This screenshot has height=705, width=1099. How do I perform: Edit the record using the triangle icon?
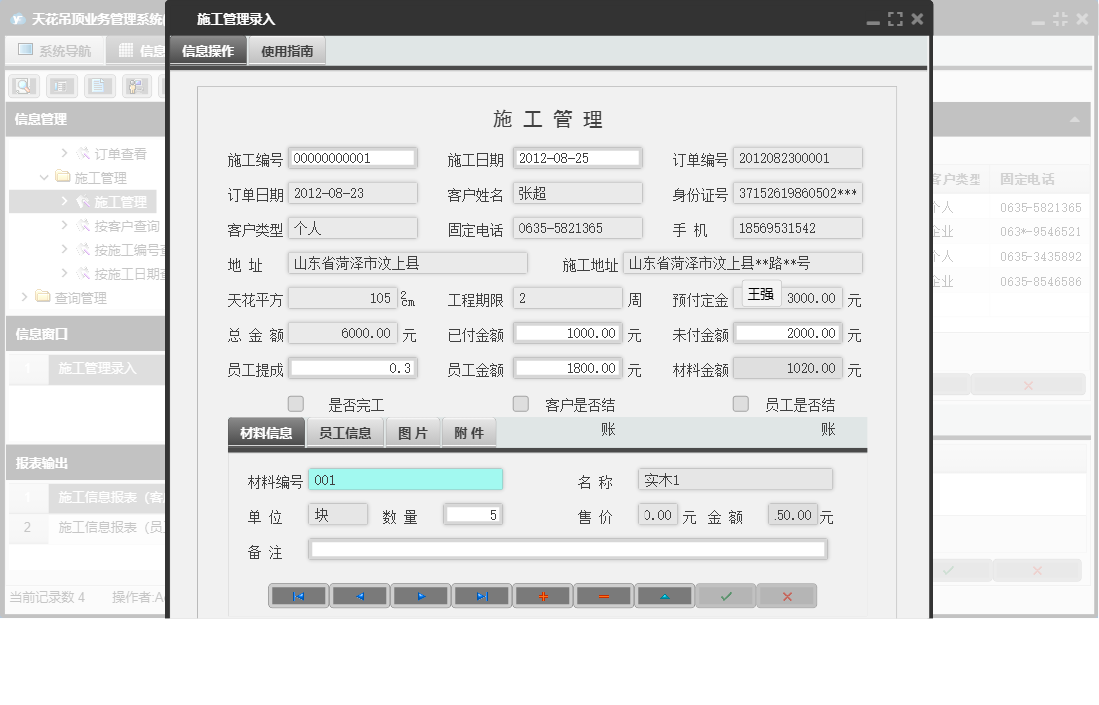(x=665, y=595)
